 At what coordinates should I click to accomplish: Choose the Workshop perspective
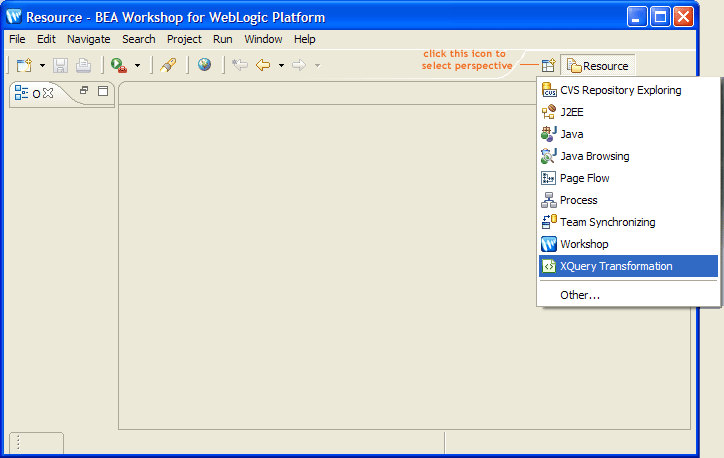click(x=628, y=244)
